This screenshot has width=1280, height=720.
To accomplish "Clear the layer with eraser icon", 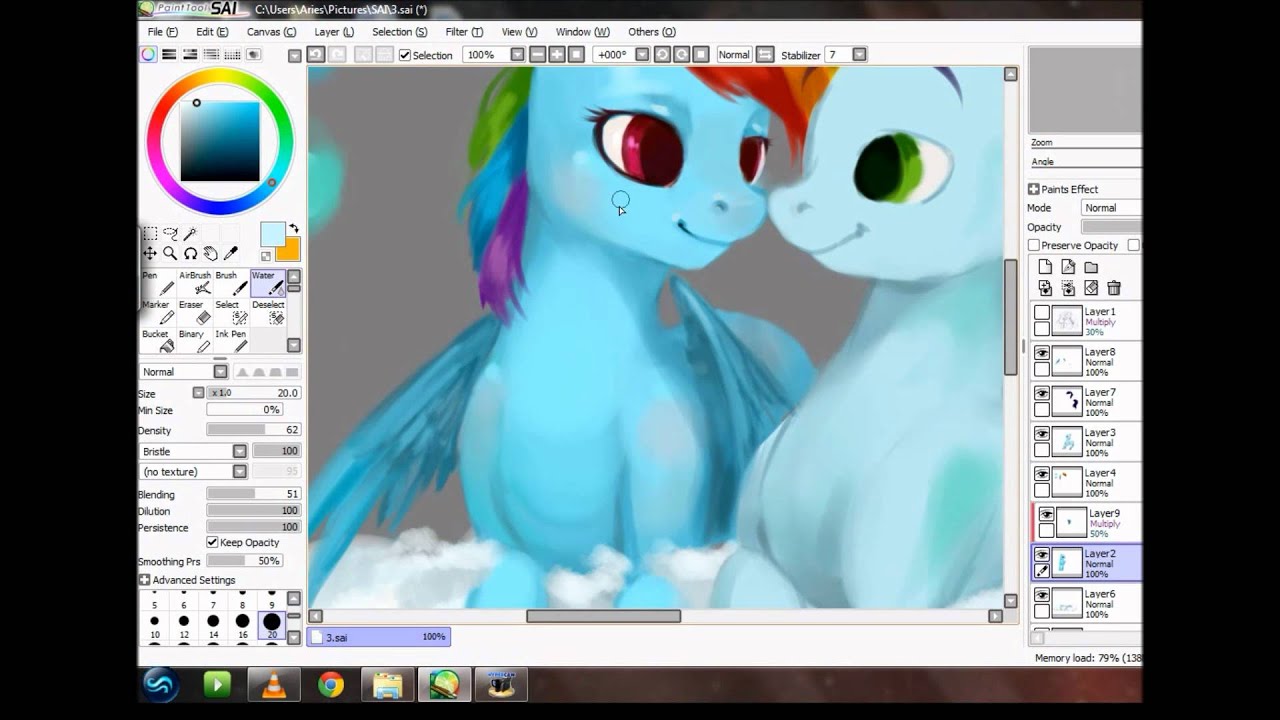I will (x=1091, y=288).
